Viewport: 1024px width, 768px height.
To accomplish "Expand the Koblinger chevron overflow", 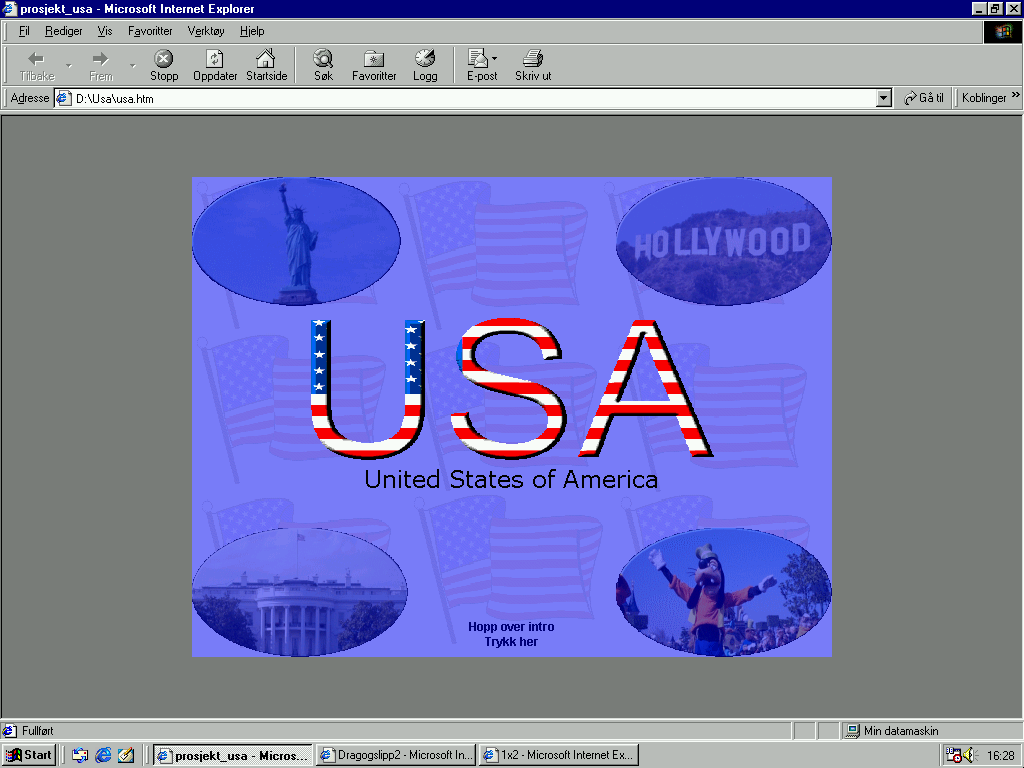I will click(1016, 95).
